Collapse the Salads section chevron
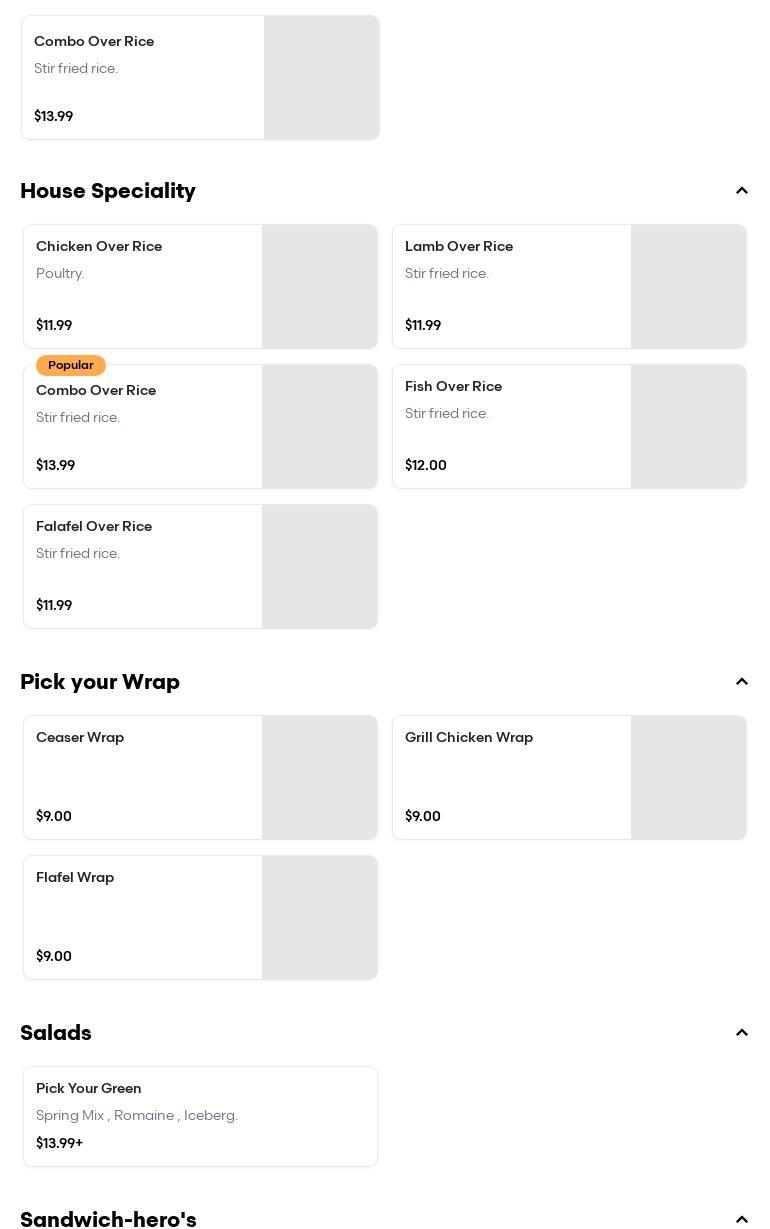770x1229 pixels. pyautogui.click(x=742, y=1033)
